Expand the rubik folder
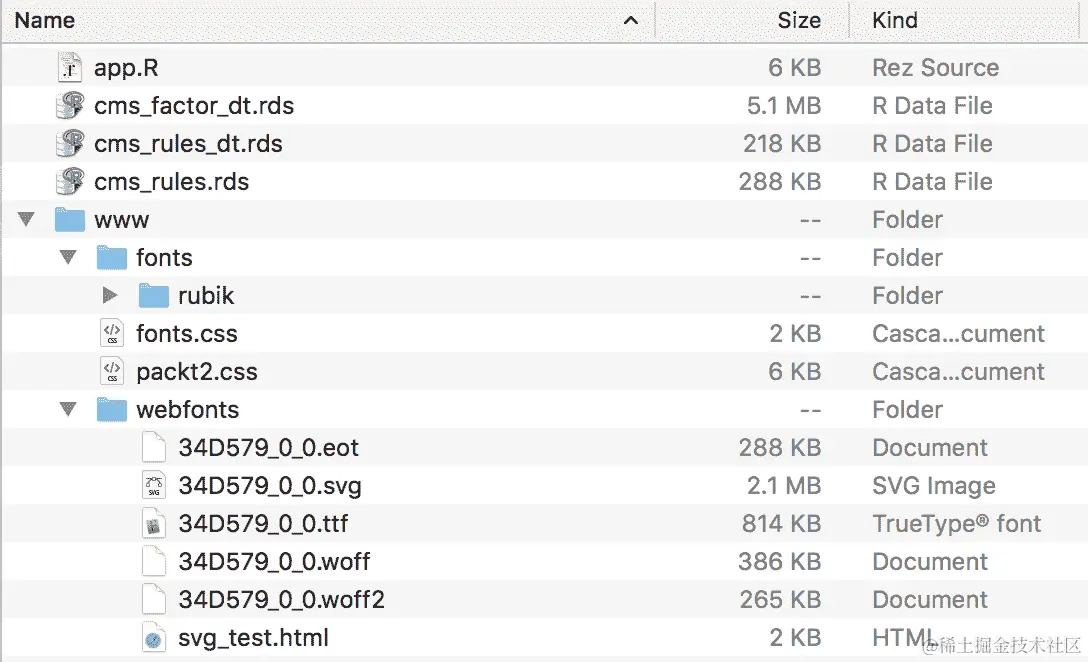Image resolution: width=1088 pixels, height=662 pixels. click(110, 296)
